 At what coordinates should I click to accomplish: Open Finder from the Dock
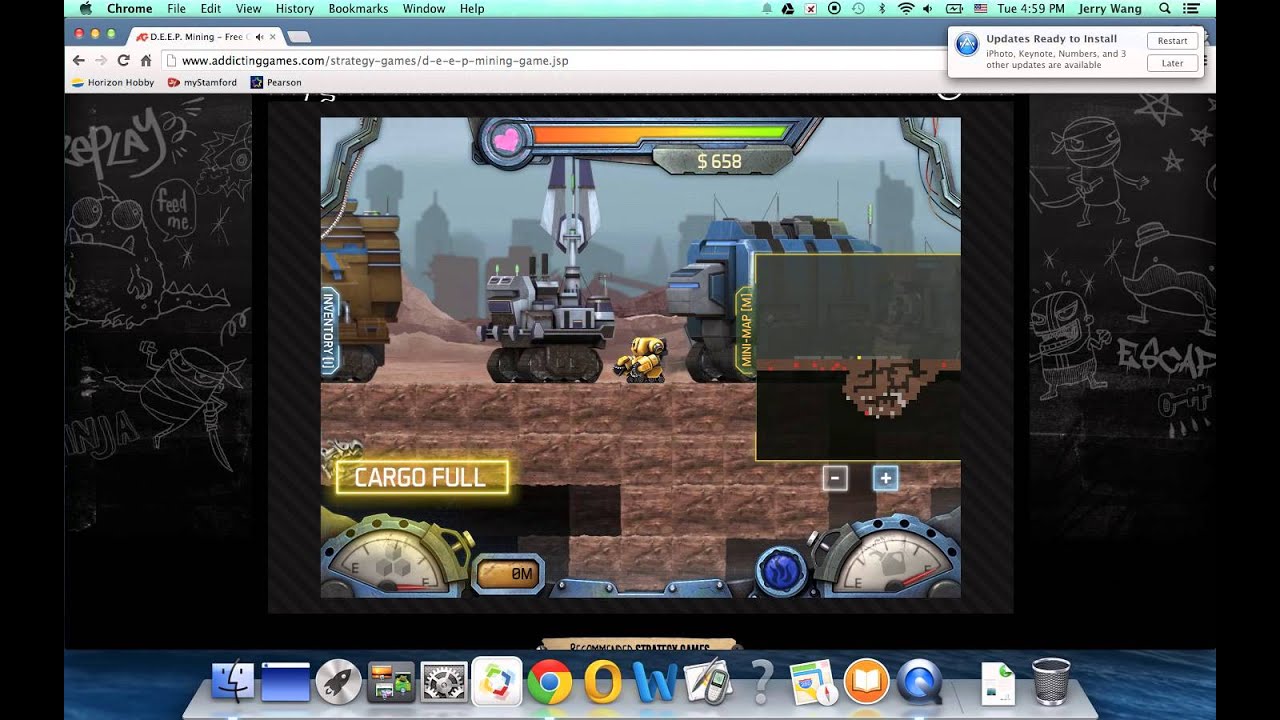(233, 682)
